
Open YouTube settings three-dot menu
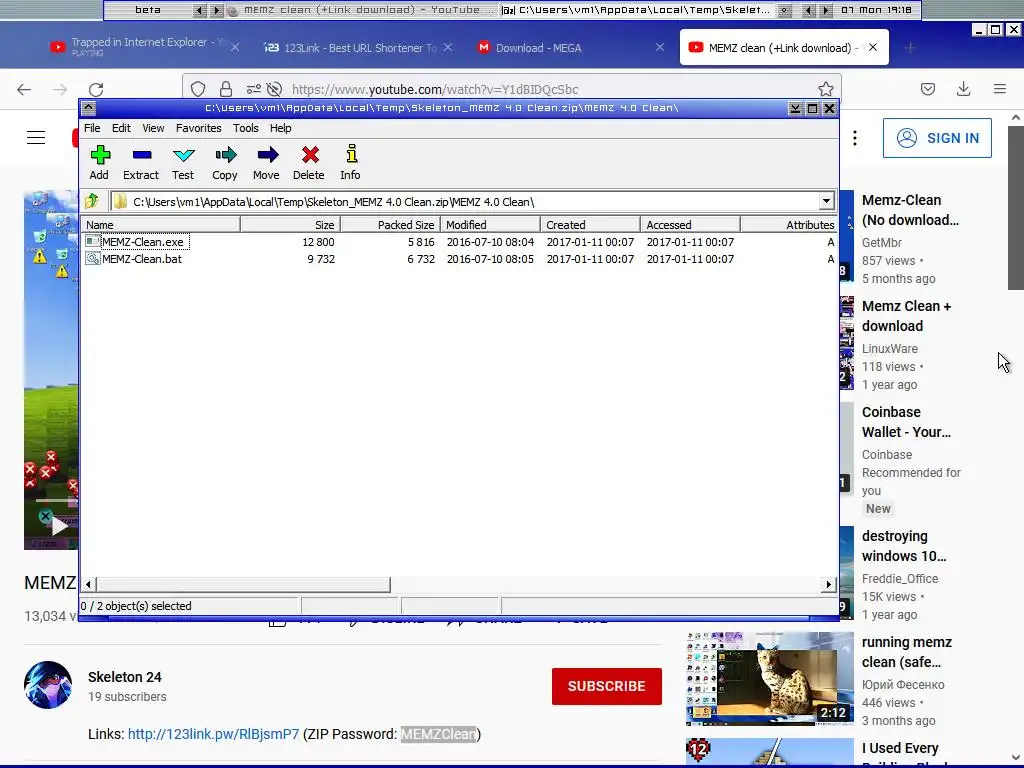(854, 138)
